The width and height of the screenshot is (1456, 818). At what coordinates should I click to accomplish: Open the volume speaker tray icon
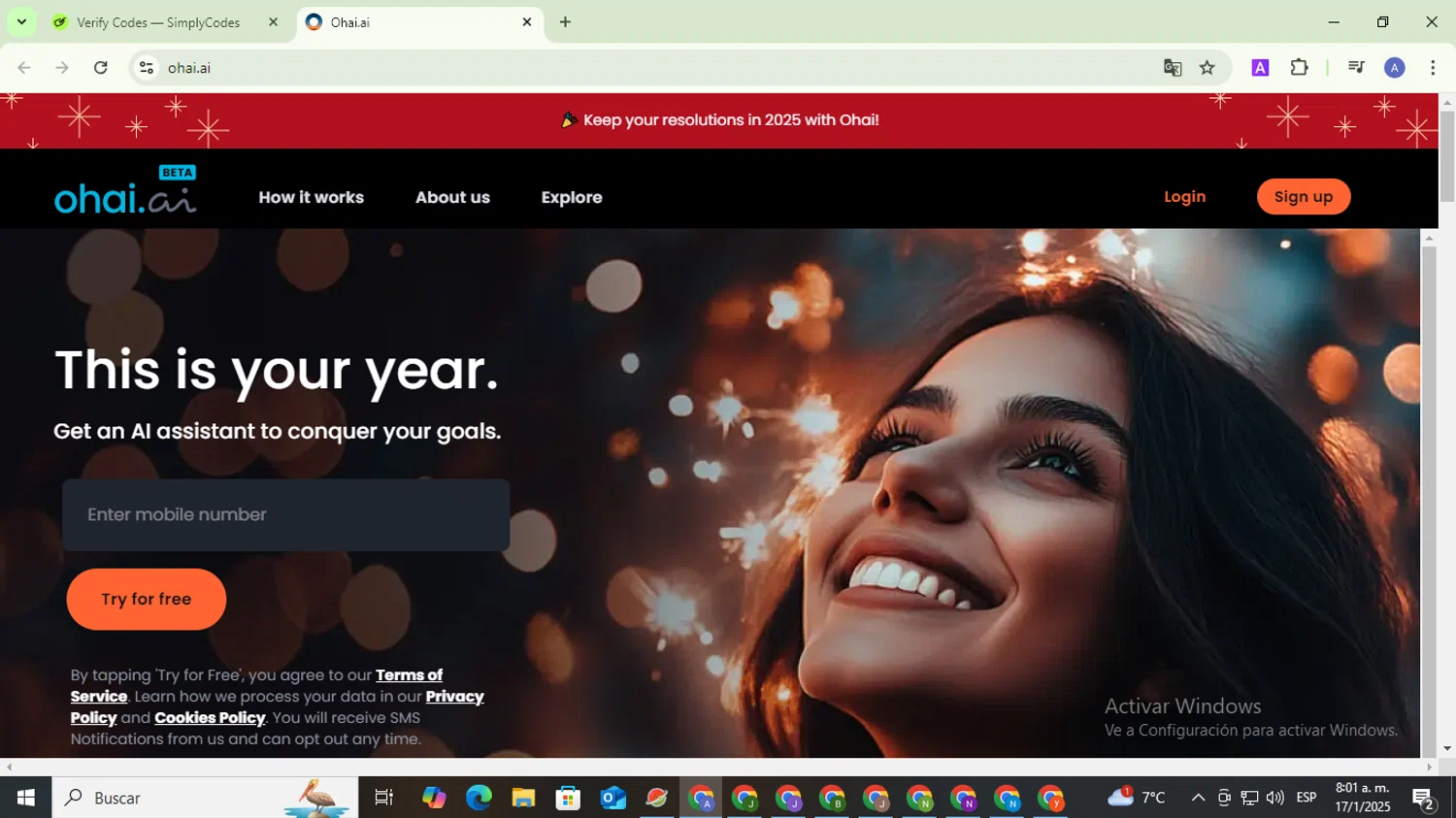(x=1275, y=798)
